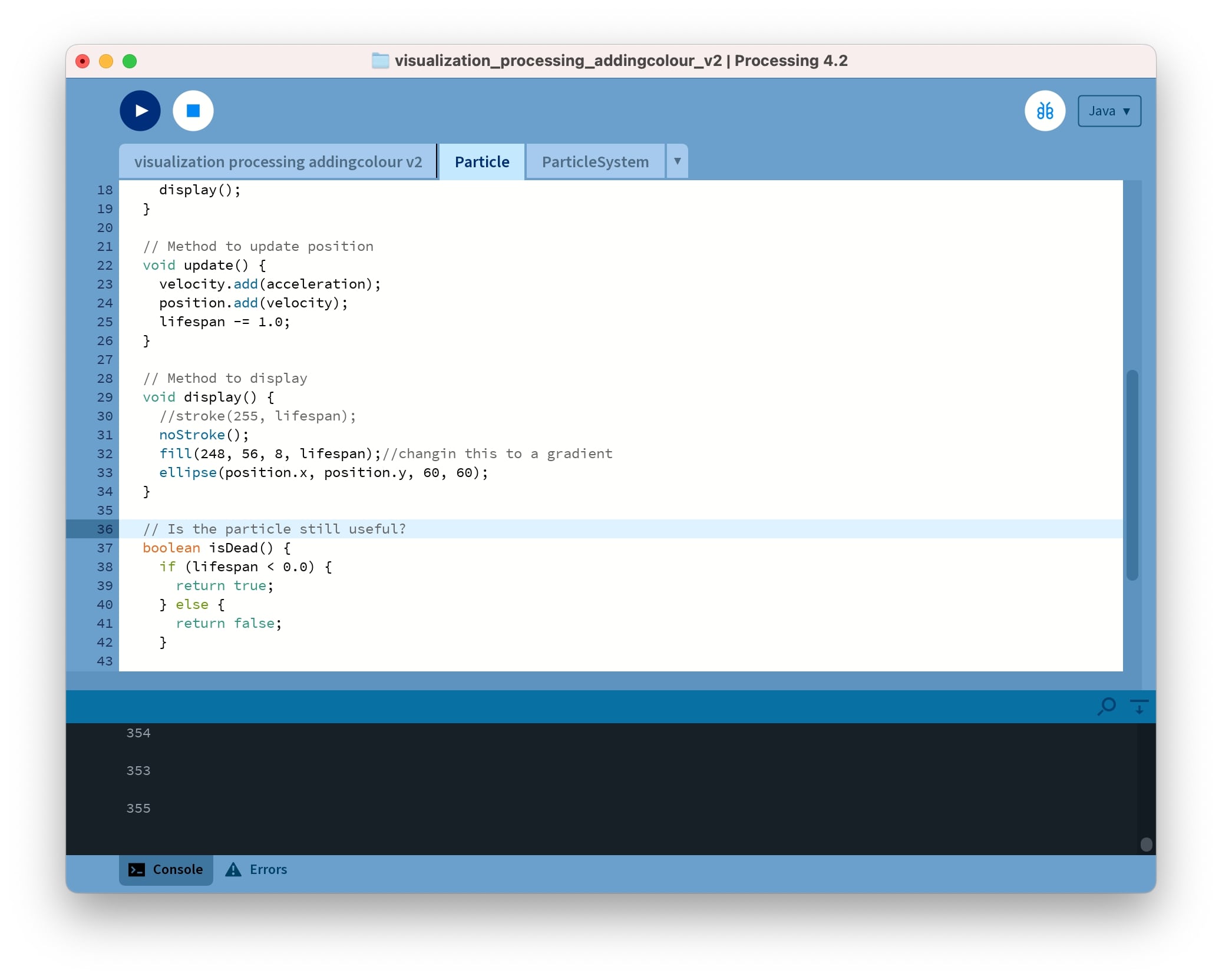Switch to the ParticleSystem tab
Image resolution: width=1222 pixels, height=980 pixels.
(595, 162)
